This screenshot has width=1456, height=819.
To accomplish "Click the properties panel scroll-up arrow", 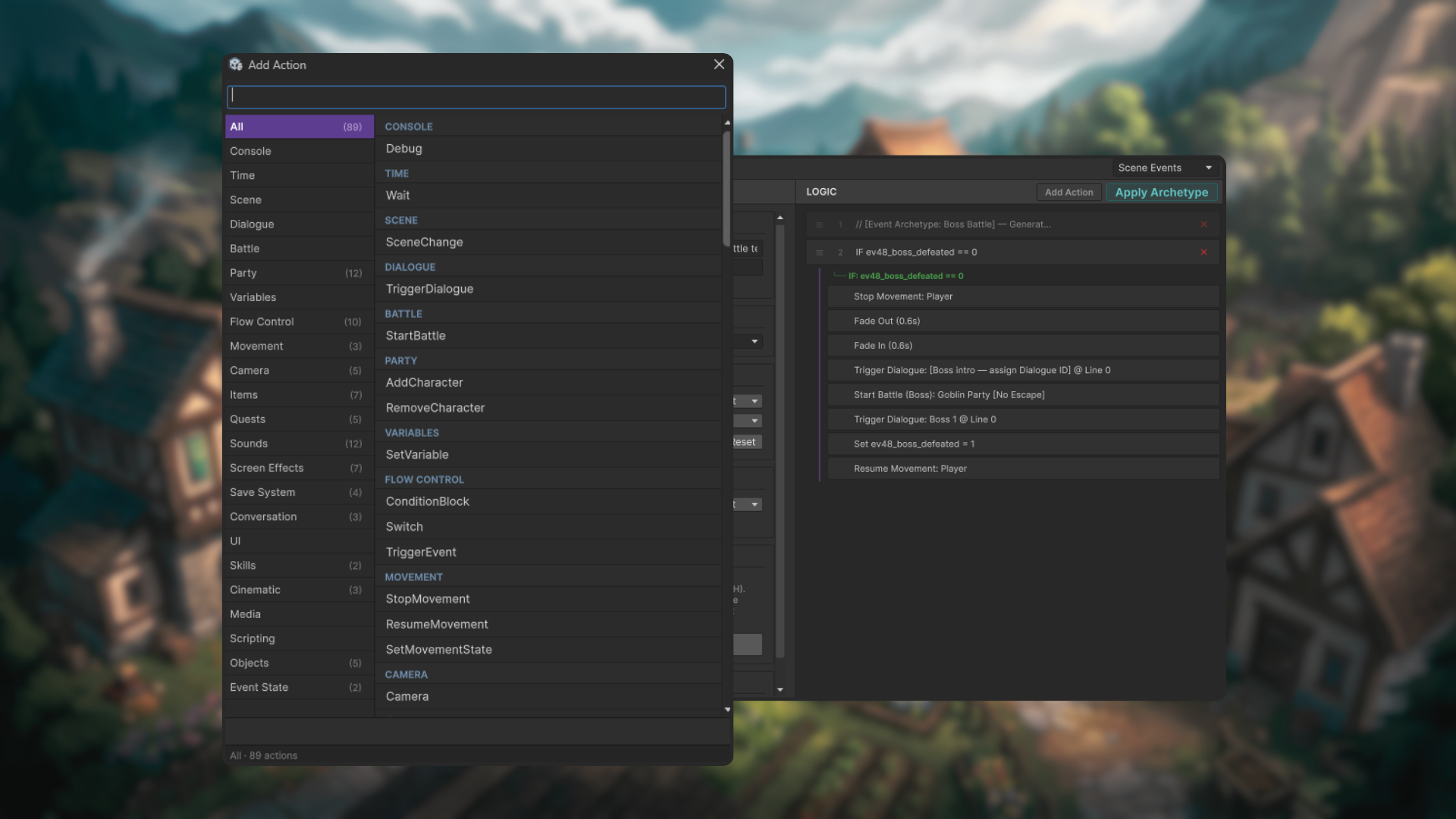I will 780,218.
